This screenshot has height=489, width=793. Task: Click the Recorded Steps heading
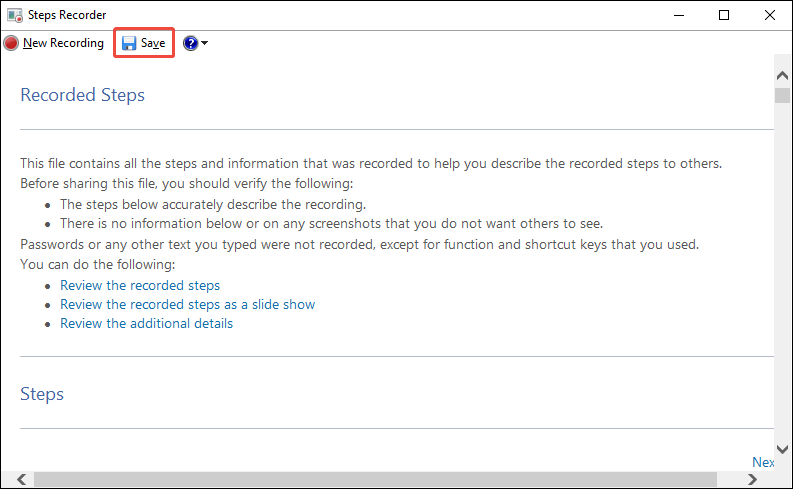point(82,95)
